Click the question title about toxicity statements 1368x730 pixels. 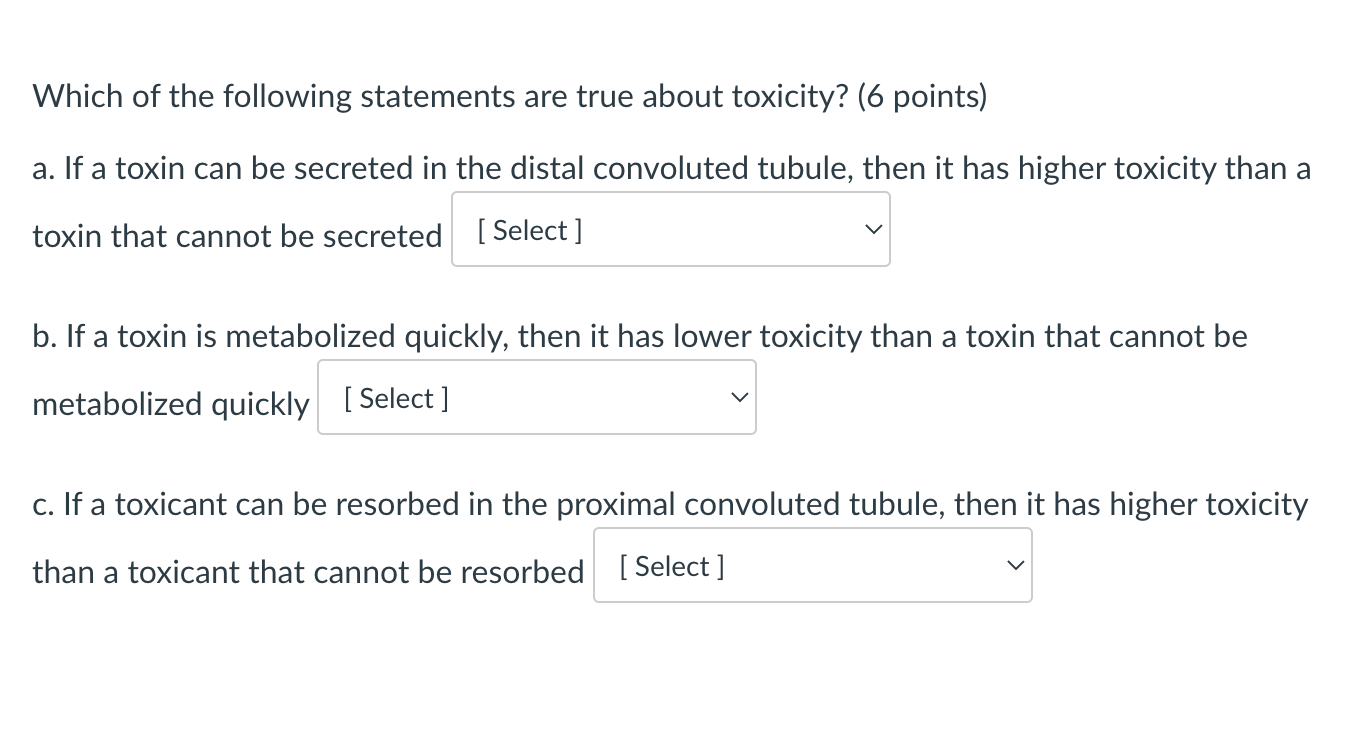coord(508,95)
